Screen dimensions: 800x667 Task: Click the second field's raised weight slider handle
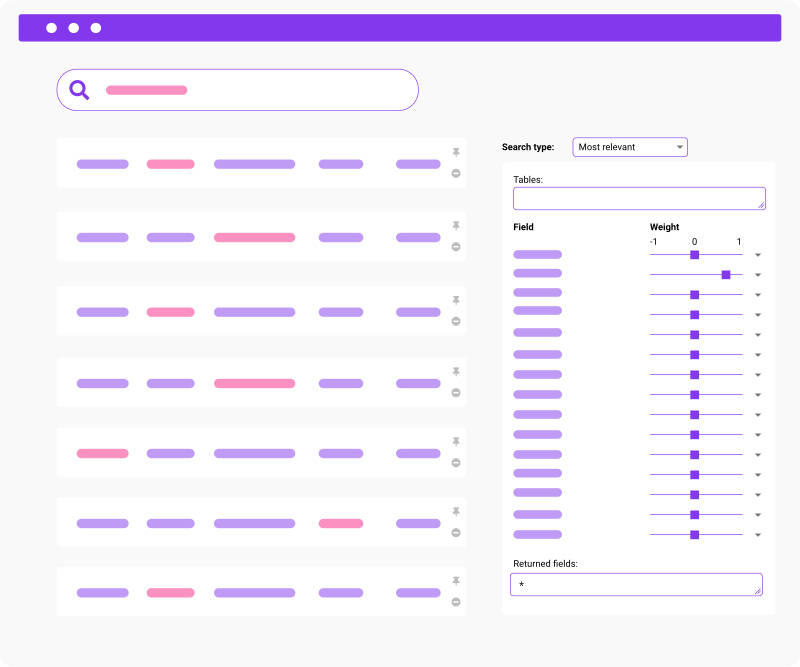pos(726,274)
